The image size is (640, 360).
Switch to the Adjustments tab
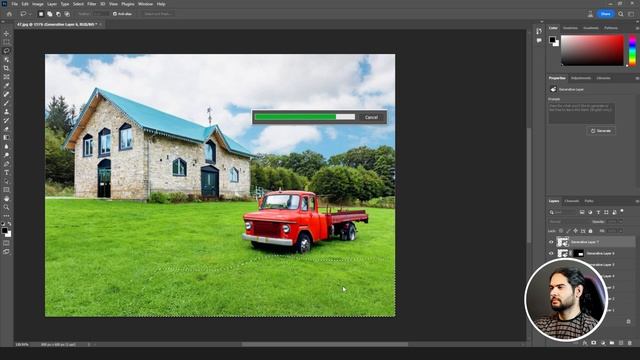581,78
